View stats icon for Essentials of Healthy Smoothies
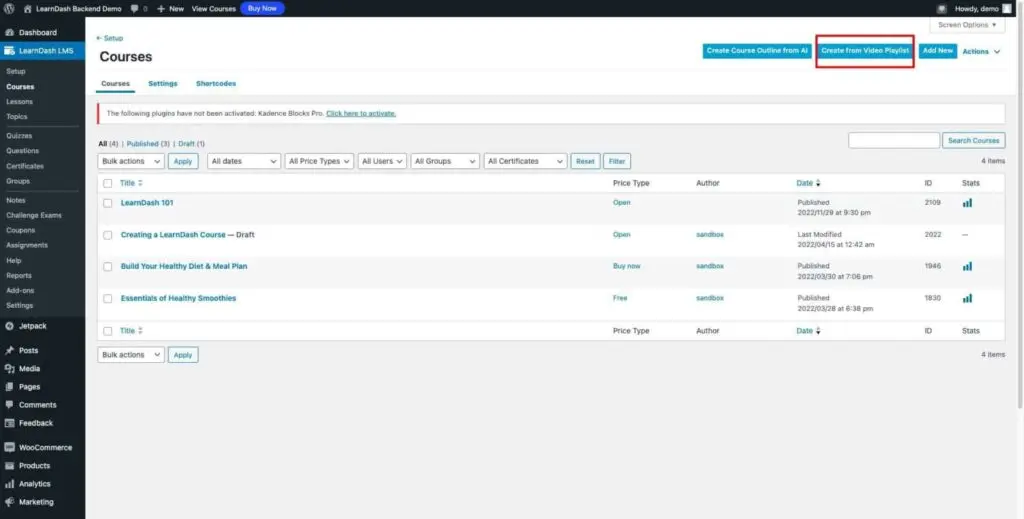This screenshot has height=519, width=1024. click(967, 298)
